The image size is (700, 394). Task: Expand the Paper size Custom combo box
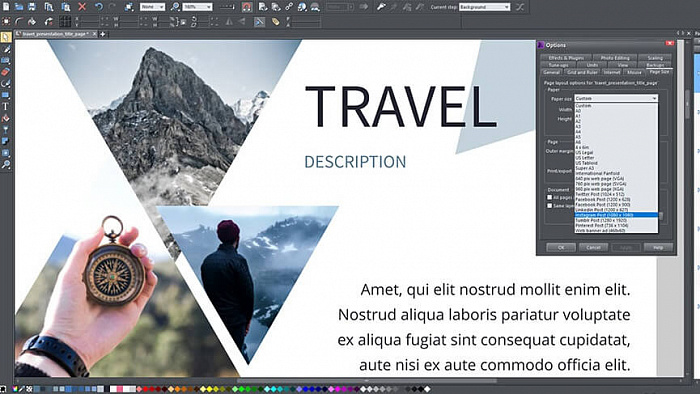tap(616, 98)
